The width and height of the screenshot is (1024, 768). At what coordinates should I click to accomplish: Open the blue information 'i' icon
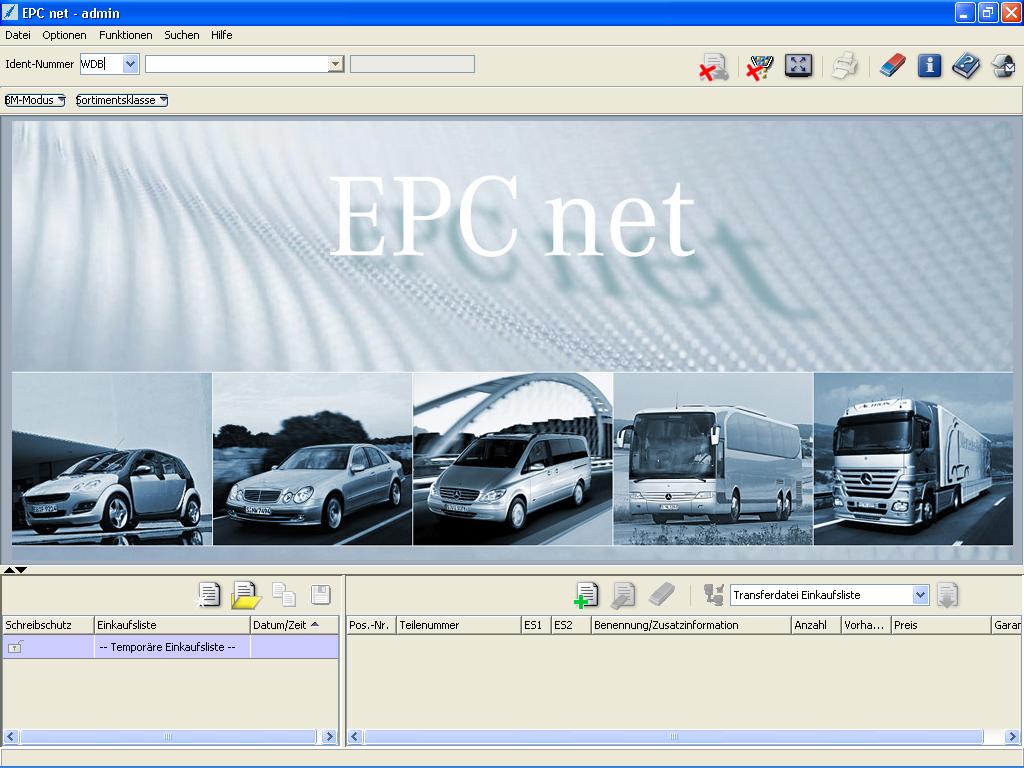tap(929, 66)
